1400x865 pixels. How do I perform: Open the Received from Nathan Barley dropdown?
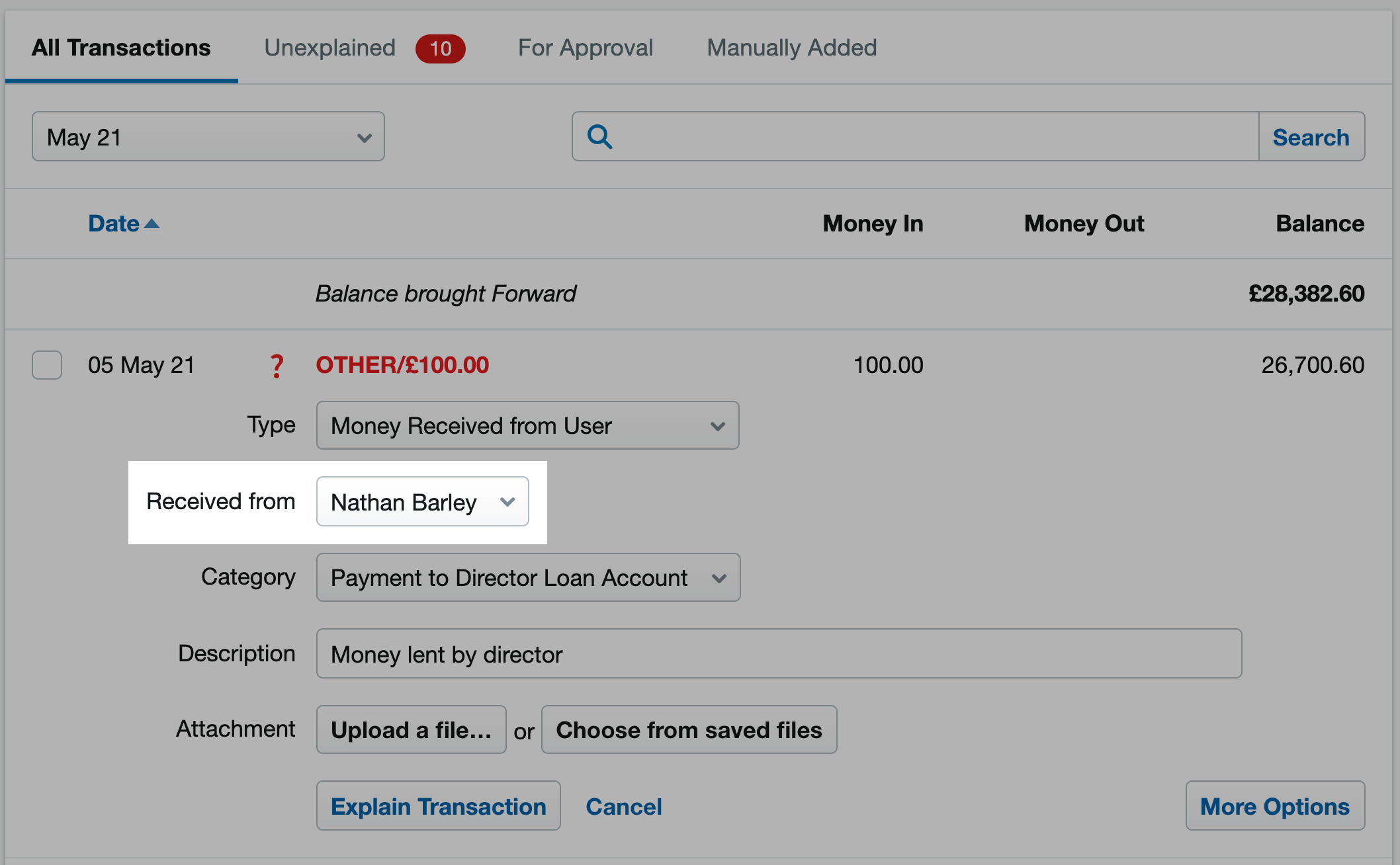[422, 501]
